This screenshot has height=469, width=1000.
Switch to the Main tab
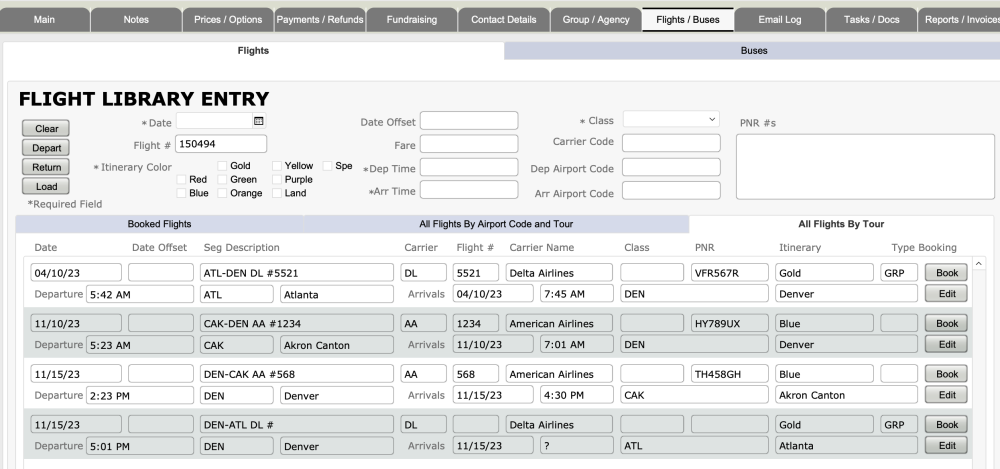(x=44, y=20)
